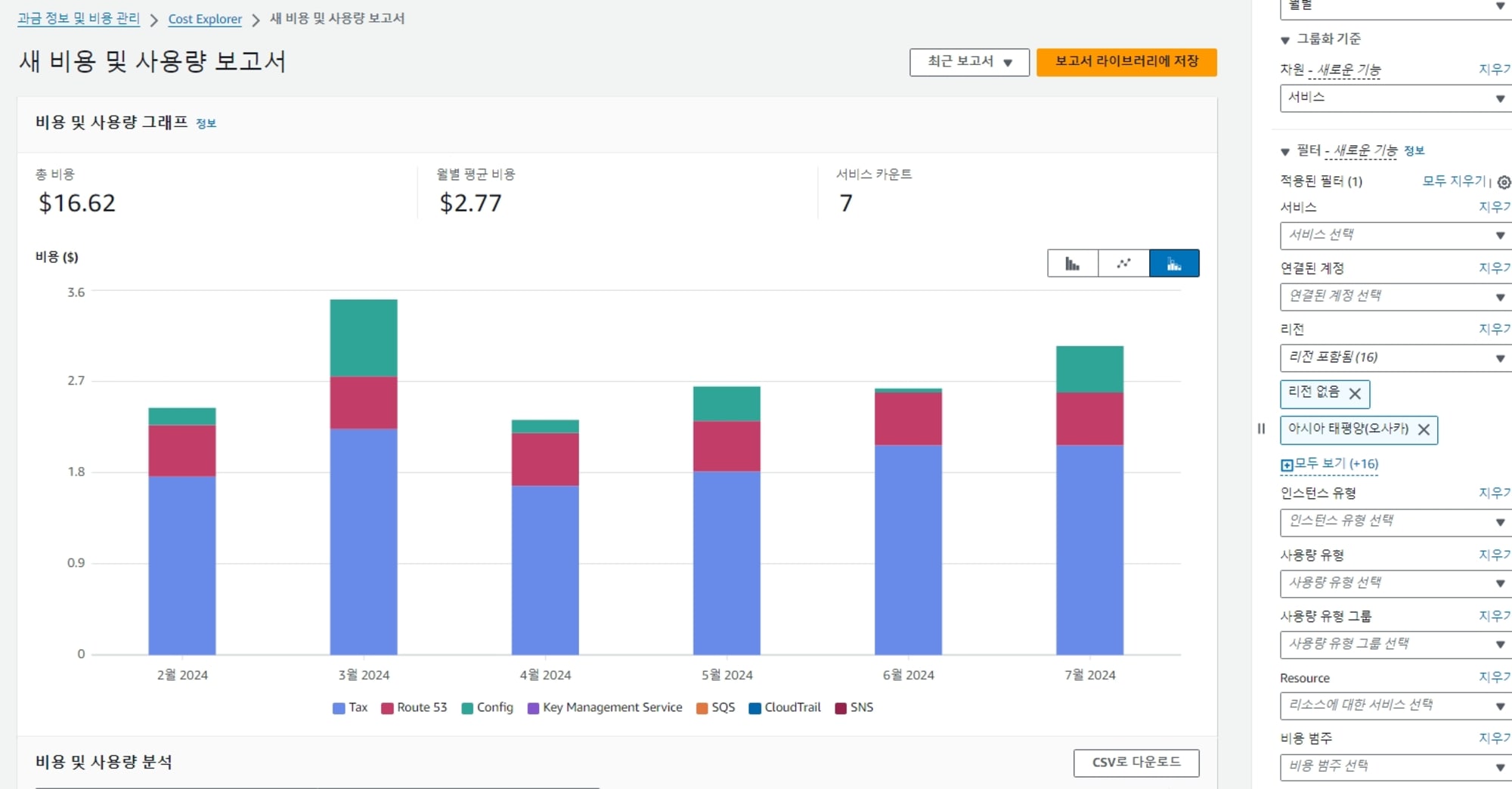This screenshot has height=789, width=1512.
Task: Click the 5월 2024 stacked bar
Action: pos(727,521)
